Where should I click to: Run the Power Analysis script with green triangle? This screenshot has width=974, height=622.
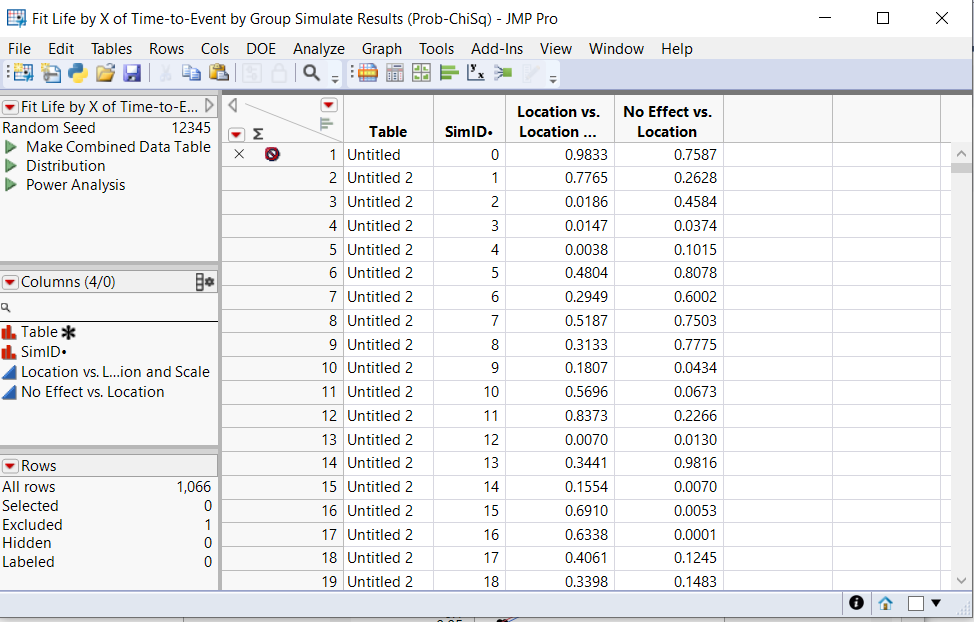coord(11,185)
